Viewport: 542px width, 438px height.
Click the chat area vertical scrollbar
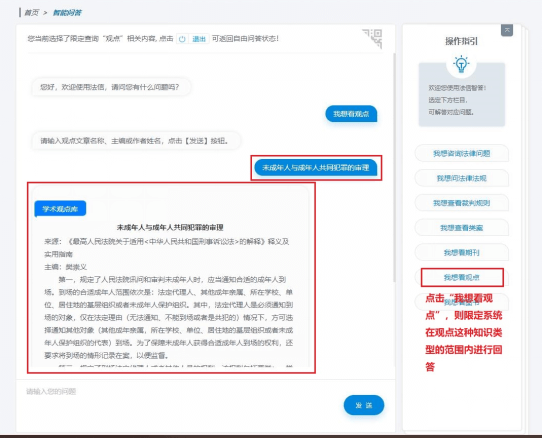[x=394, y=168]
